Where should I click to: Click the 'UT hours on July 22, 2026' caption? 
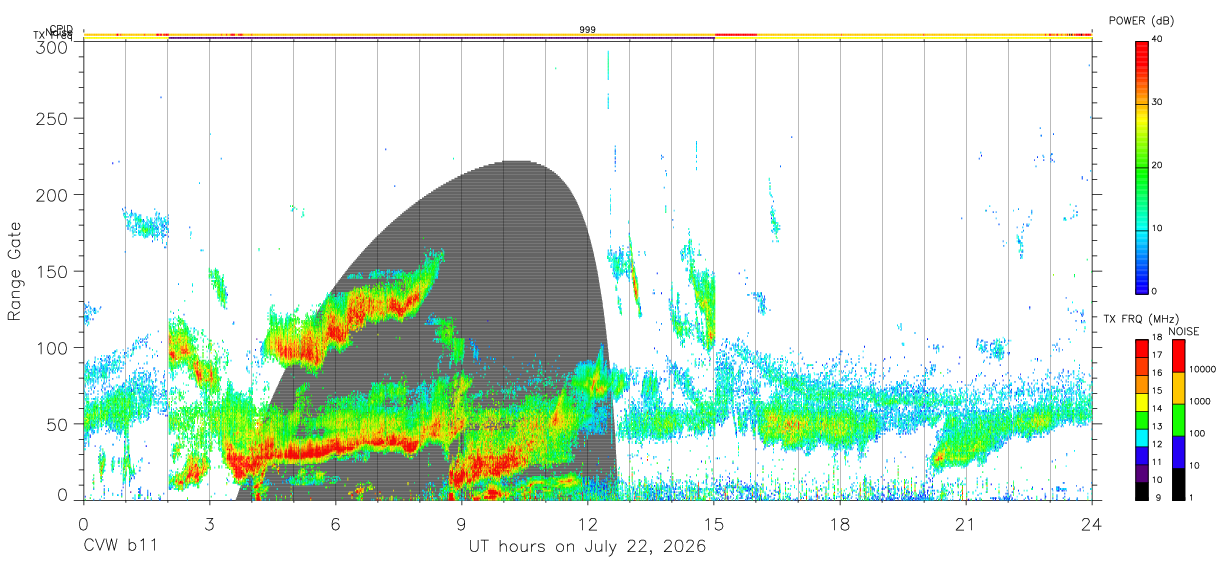(x=588, y=547)
